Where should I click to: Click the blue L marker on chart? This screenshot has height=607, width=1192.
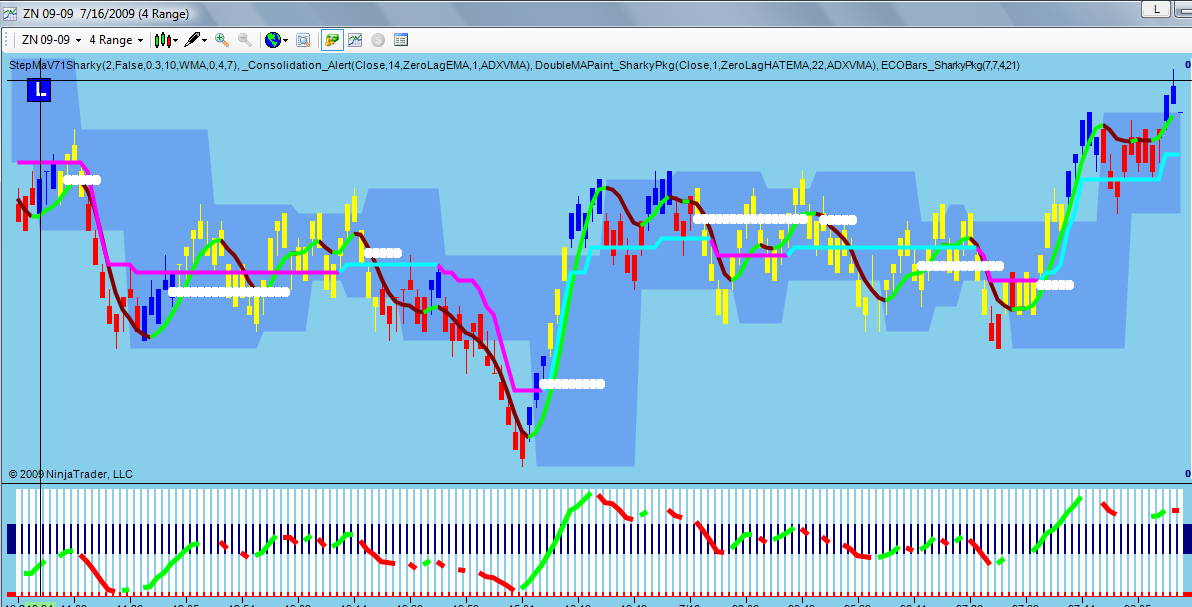tap(40, 89)
